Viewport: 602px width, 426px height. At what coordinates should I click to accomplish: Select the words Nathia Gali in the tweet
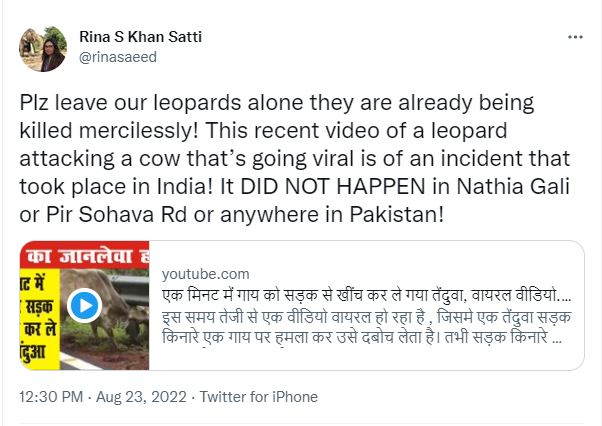pos(513,187)
